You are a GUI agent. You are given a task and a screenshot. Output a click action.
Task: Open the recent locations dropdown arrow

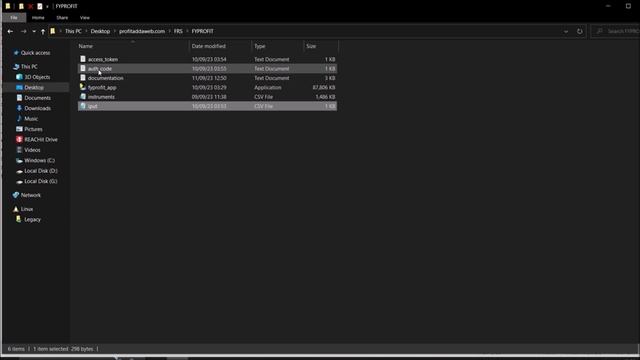pyautogui.click(x=34, y=31)
